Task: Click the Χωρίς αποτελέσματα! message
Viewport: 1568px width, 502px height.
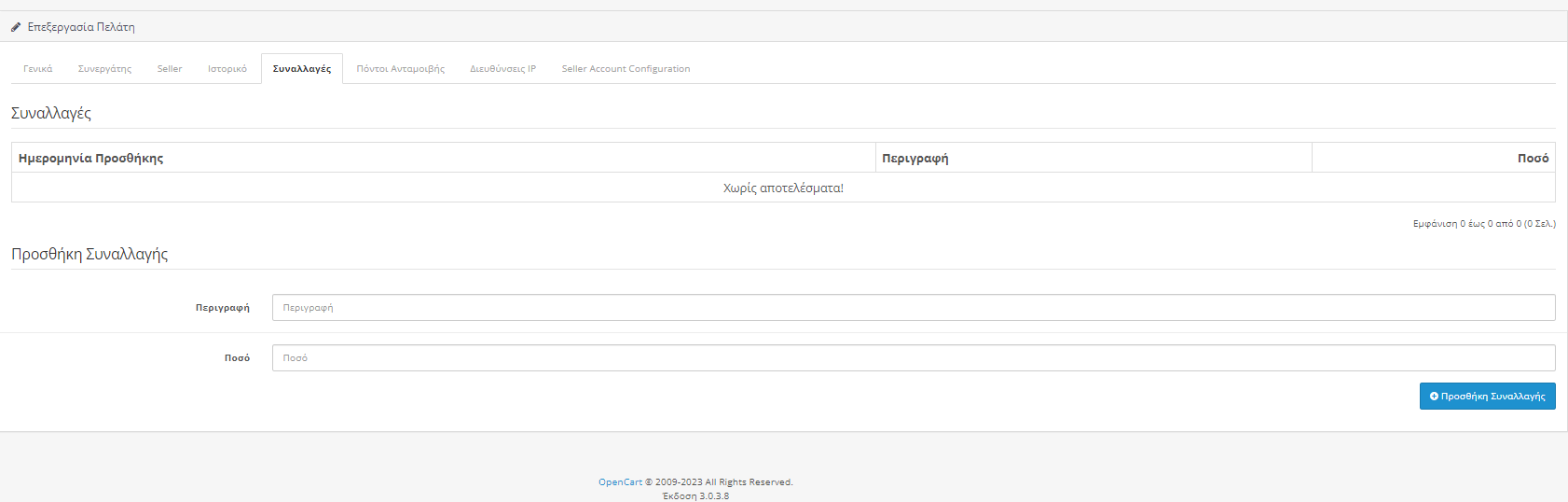Action: [x=783, y=188]
